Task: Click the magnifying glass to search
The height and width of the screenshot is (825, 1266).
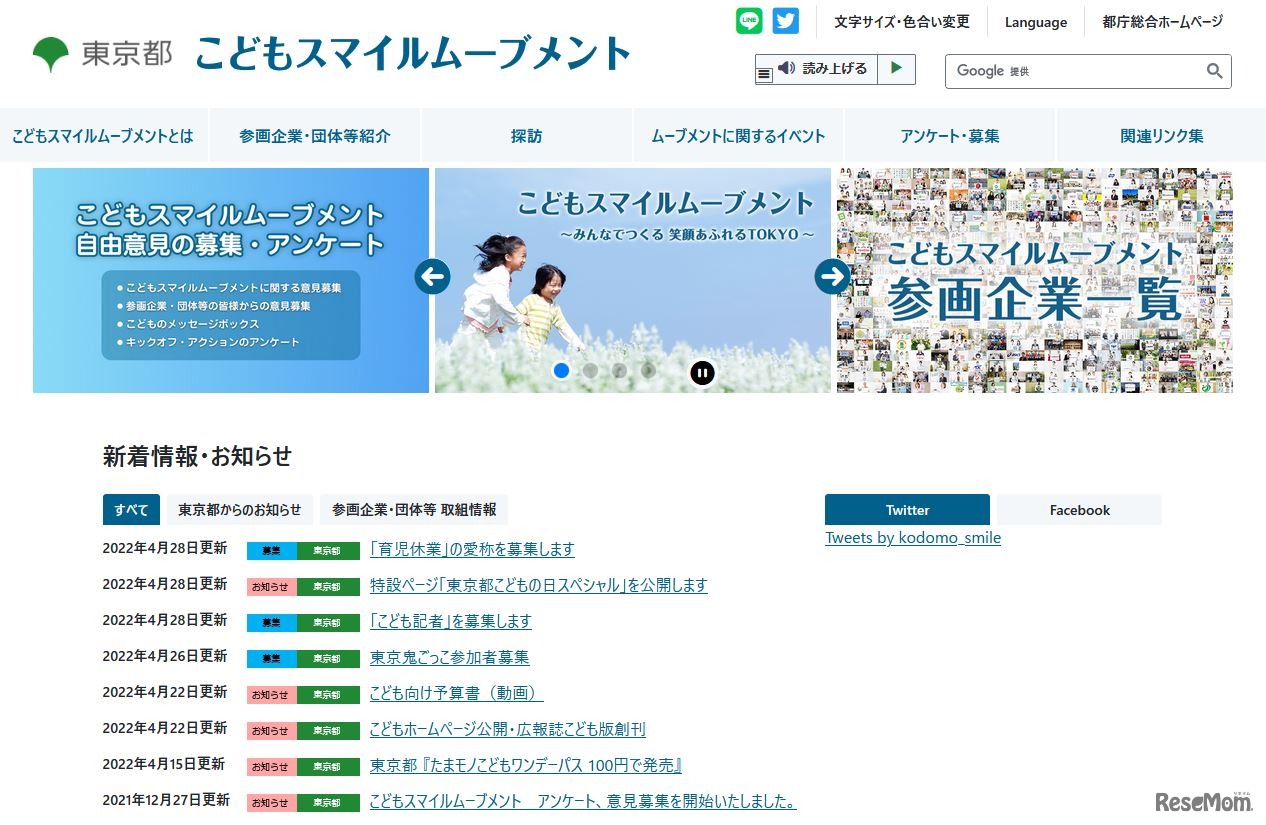Action: [x=1213, y=71]
